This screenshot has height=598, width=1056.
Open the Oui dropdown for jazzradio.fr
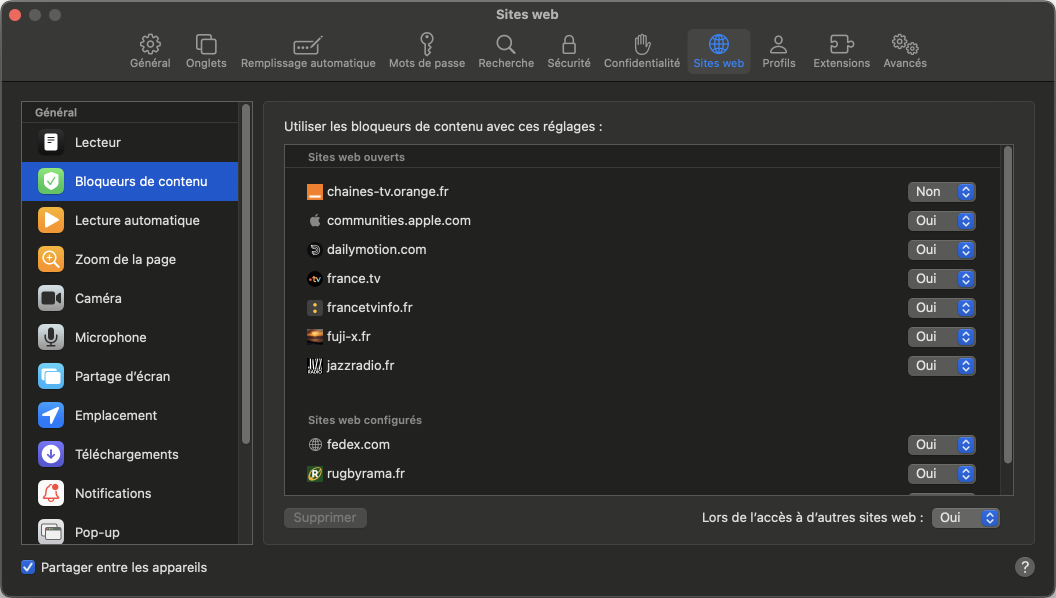click(942, 366)
